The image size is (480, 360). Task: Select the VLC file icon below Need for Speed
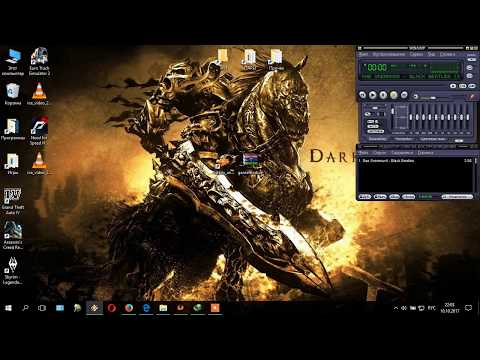pos(38,164)
